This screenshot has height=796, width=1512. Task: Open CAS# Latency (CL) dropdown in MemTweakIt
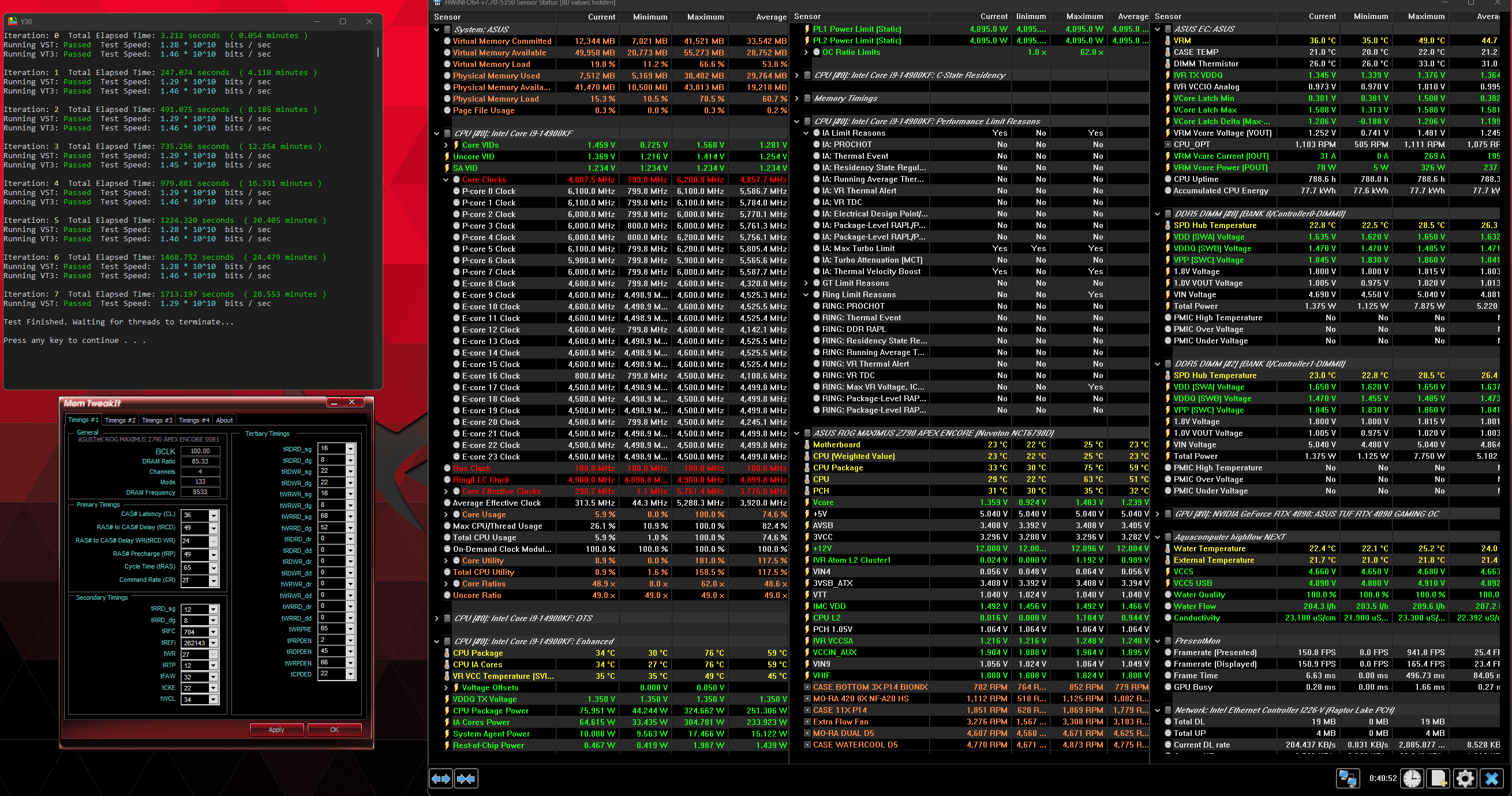tap(214, 515)
